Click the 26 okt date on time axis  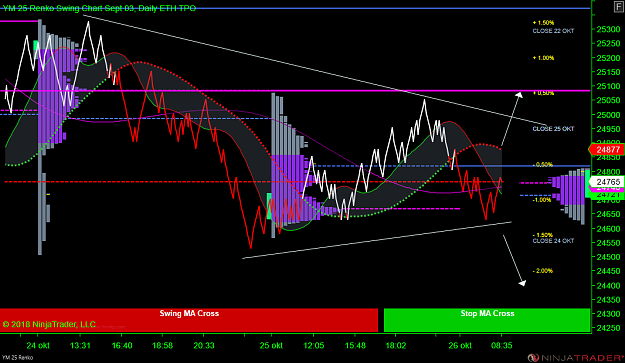[460, 345]
